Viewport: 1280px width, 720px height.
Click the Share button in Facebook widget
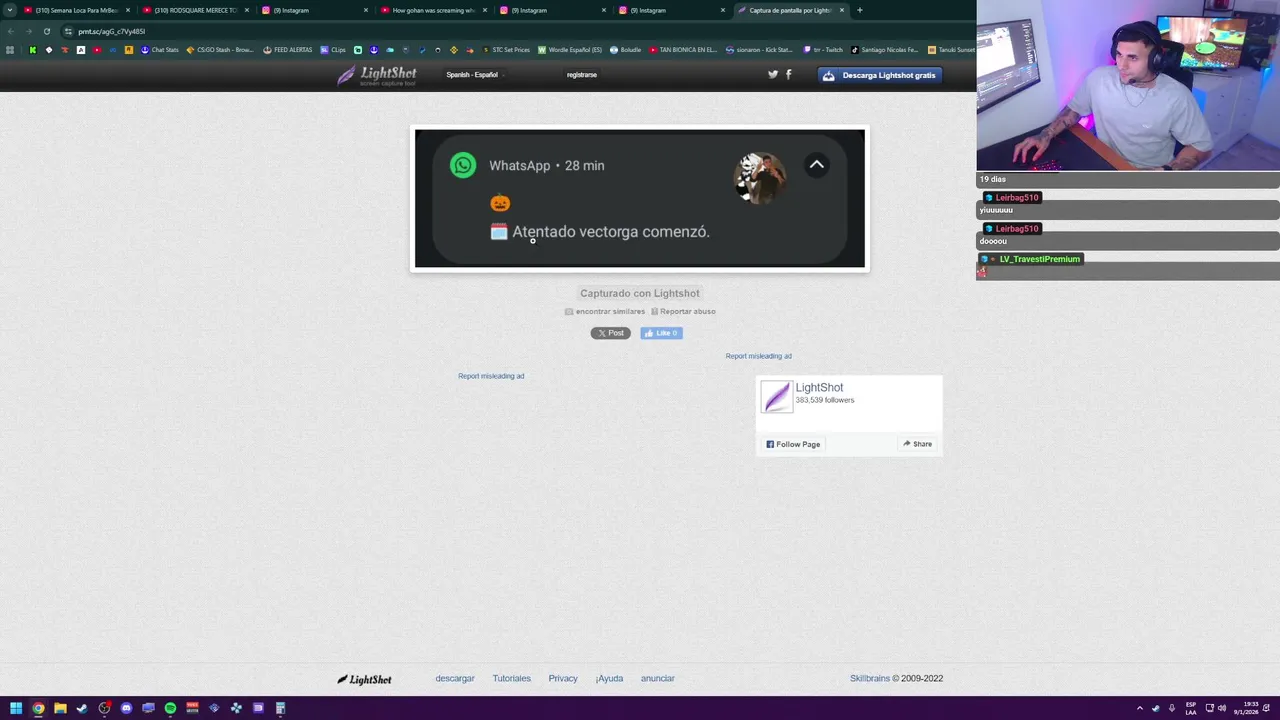(x=917, y=444)
